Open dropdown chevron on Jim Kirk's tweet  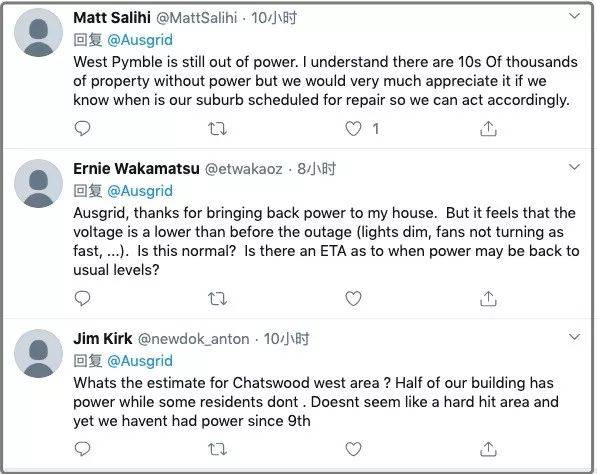tap(574, 337)
